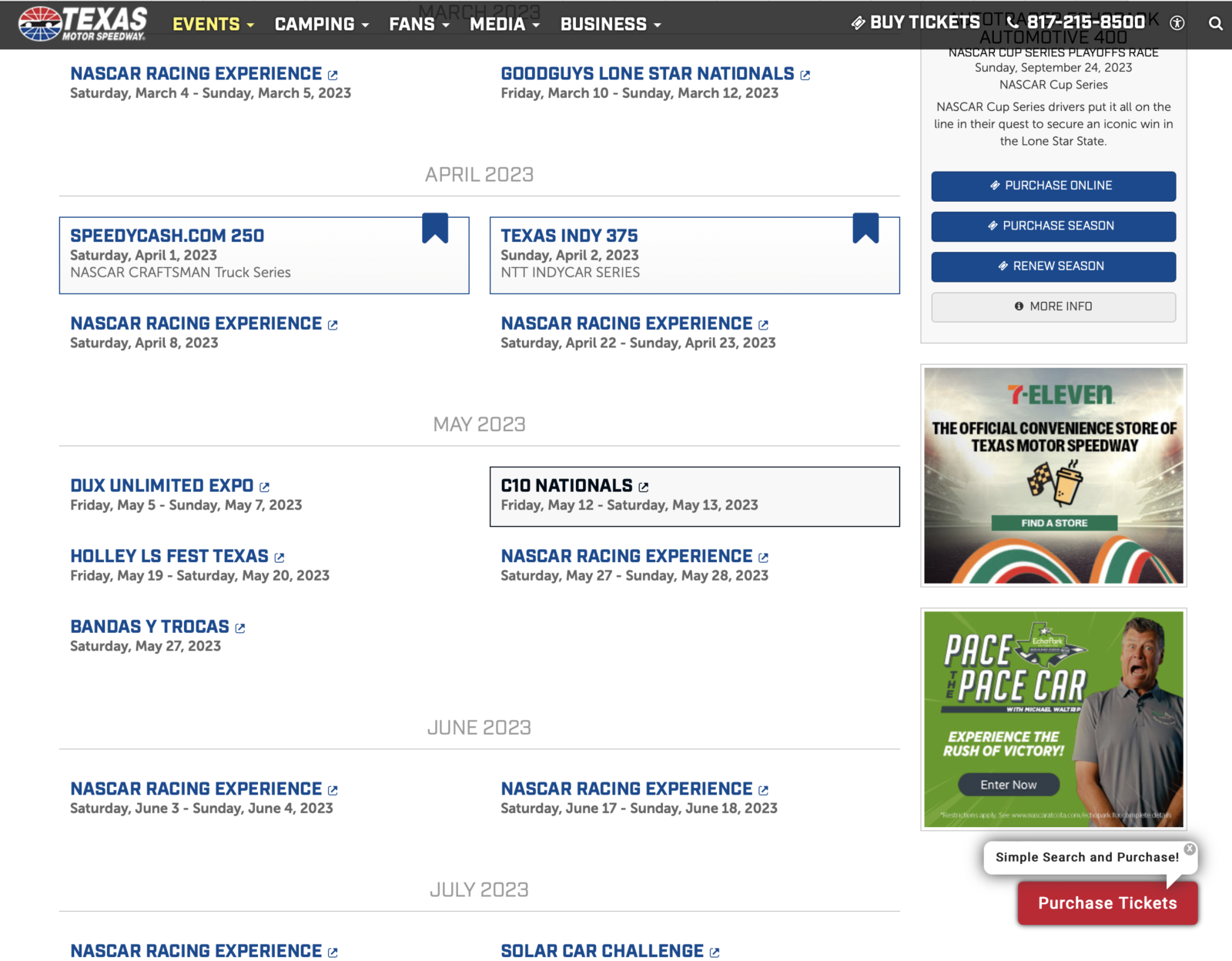Open the Solar Car Challenge event
The width and height of the screenshot is (1232, 961).
(602, 951)
